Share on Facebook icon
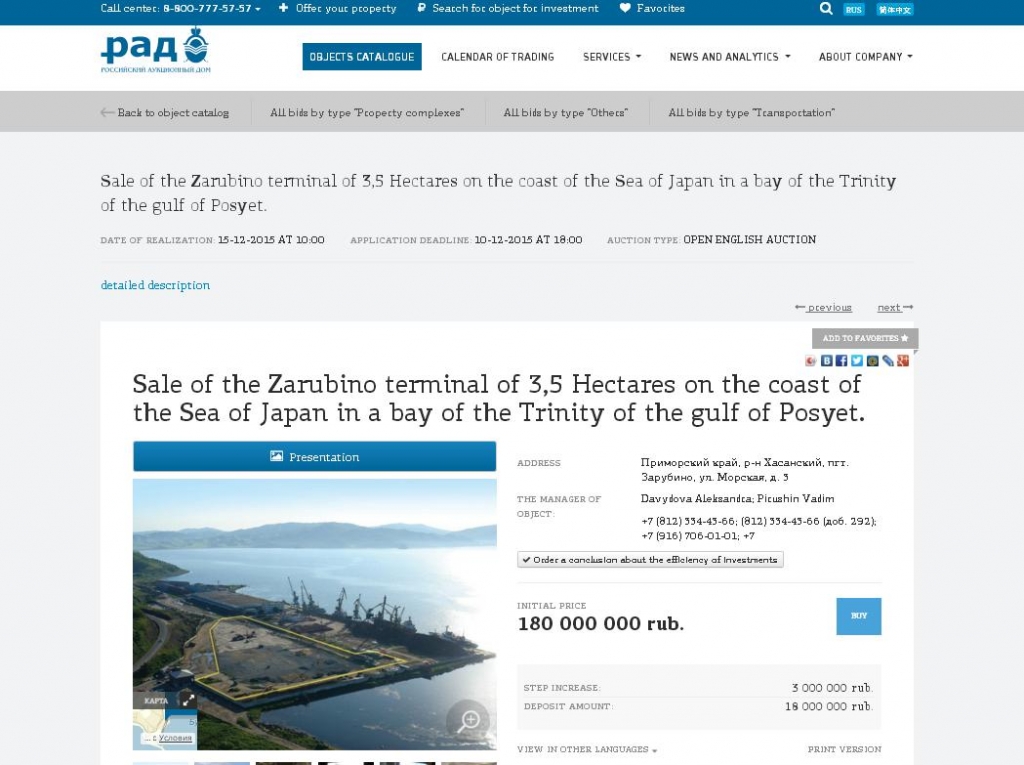 point(841,361)
